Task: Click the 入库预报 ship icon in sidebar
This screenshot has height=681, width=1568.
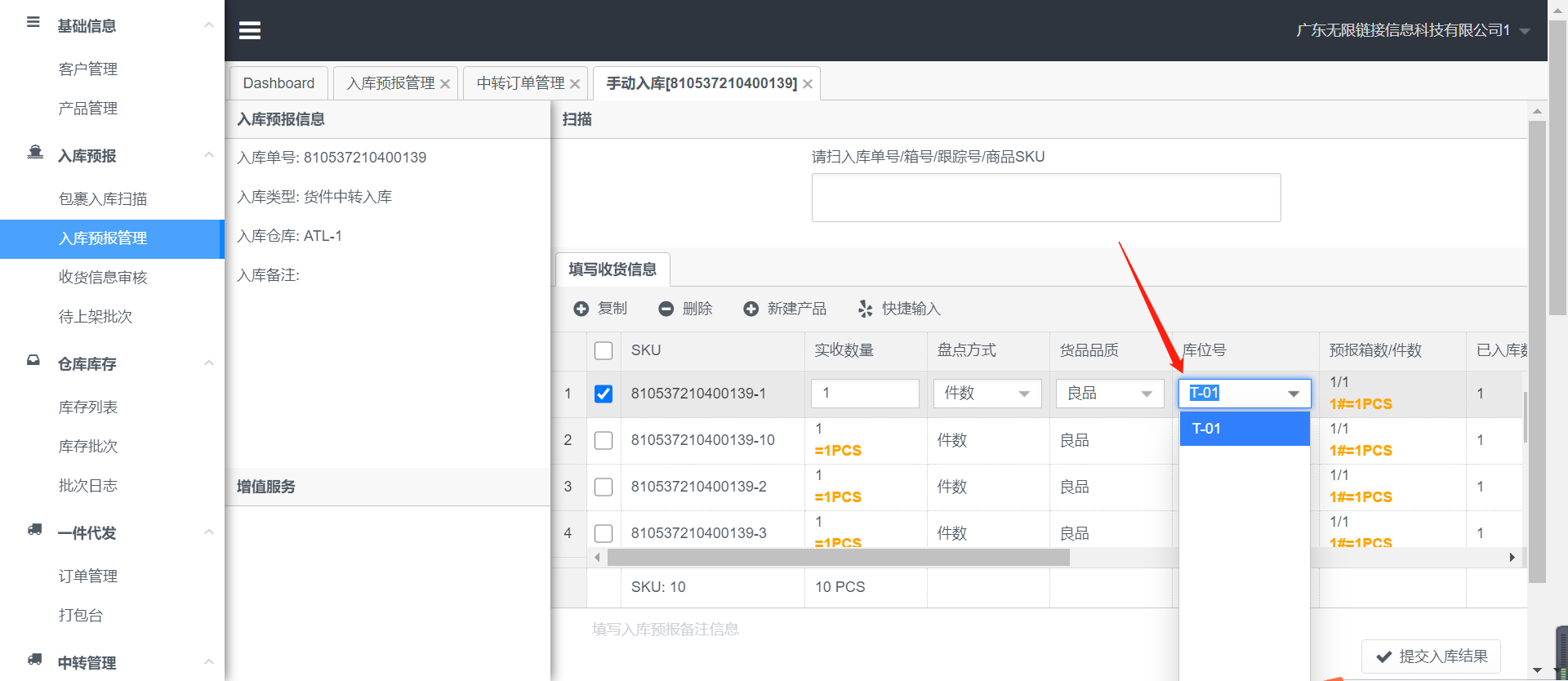Action: tap(35, 153)
